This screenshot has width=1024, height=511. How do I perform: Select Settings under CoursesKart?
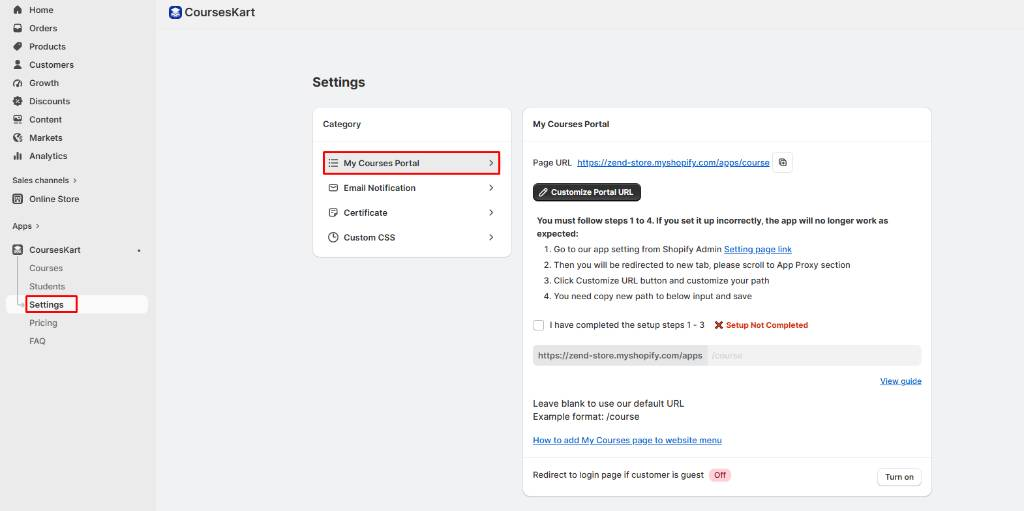[x=46, y=305]
